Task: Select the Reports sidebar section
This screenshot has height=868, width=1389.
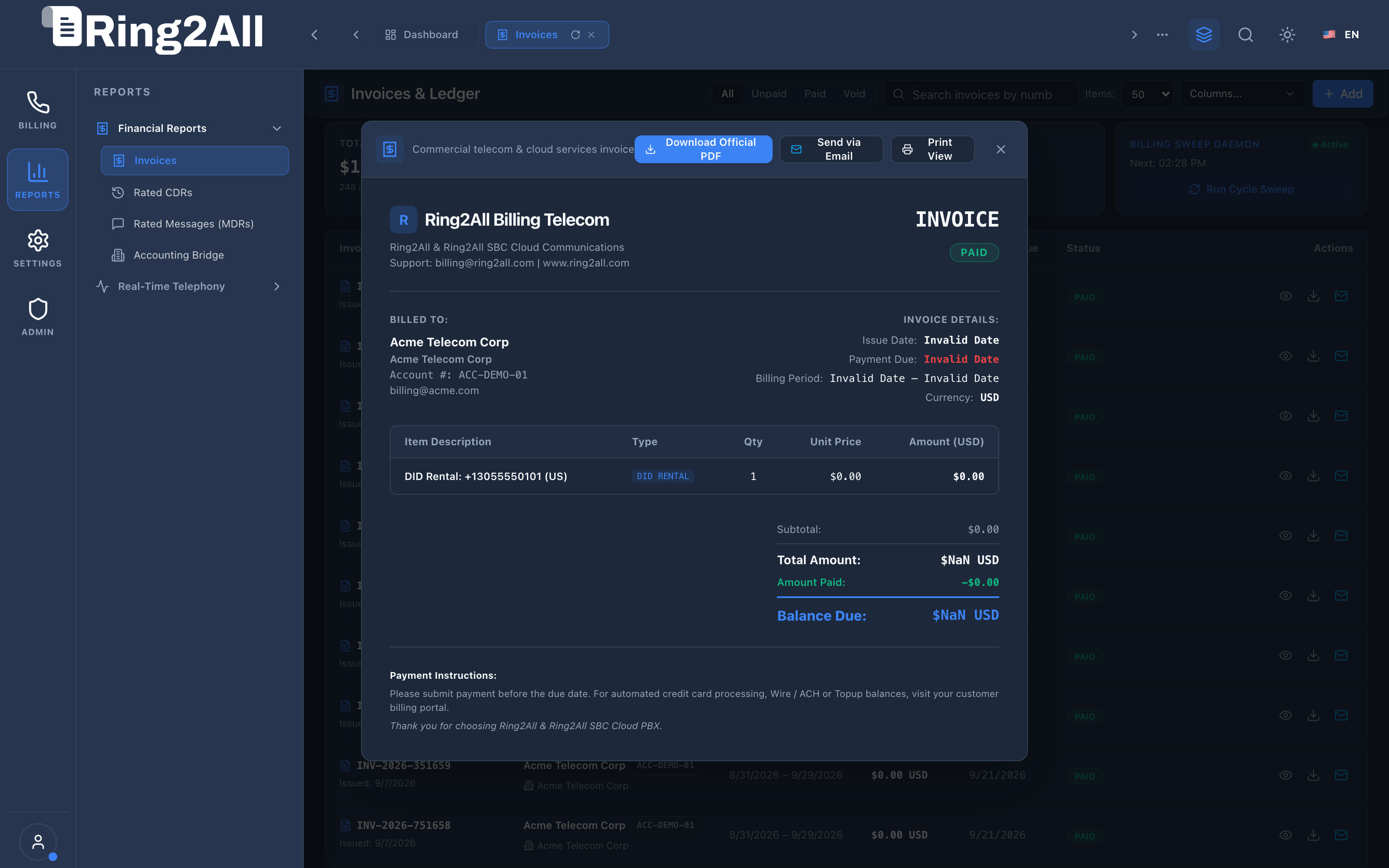Action: 37,180
